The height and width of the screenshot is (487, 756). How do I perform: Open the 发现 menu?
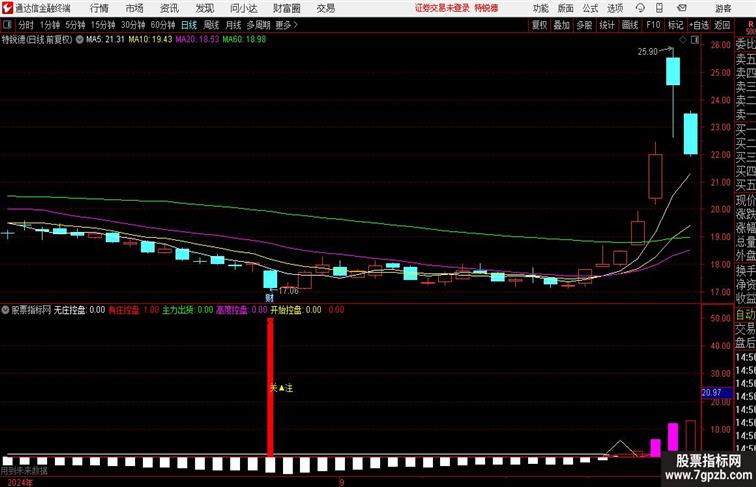click(204, 8)
